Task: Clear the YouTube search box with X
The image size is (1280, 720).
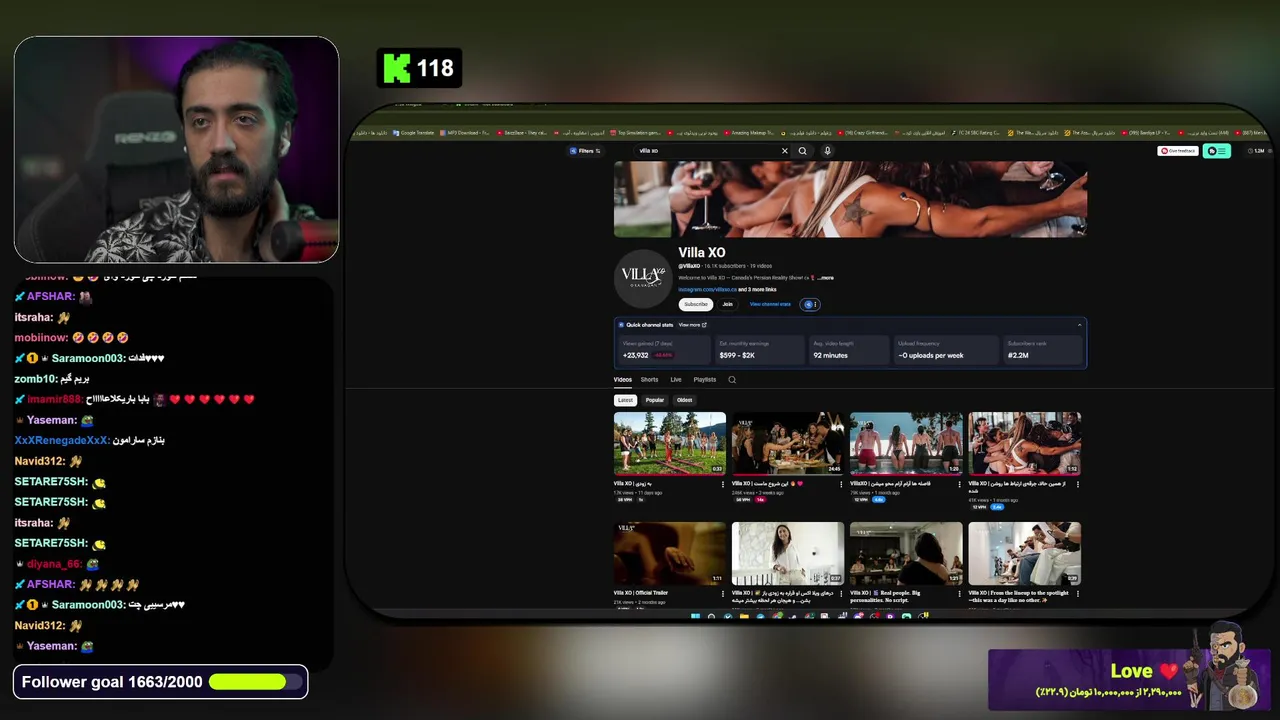Action: click(784, 151)
